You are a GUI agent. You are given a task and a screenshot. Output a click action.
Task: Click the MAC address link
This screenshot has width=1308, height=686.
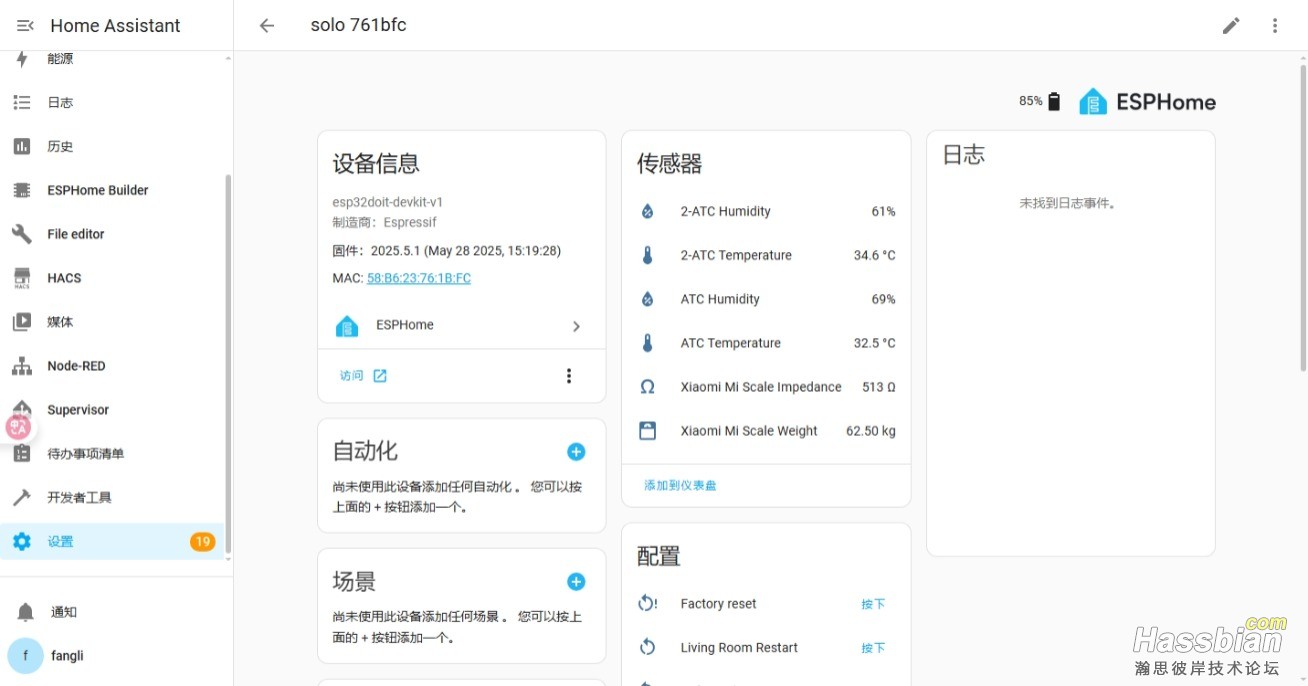click(418, 278)
